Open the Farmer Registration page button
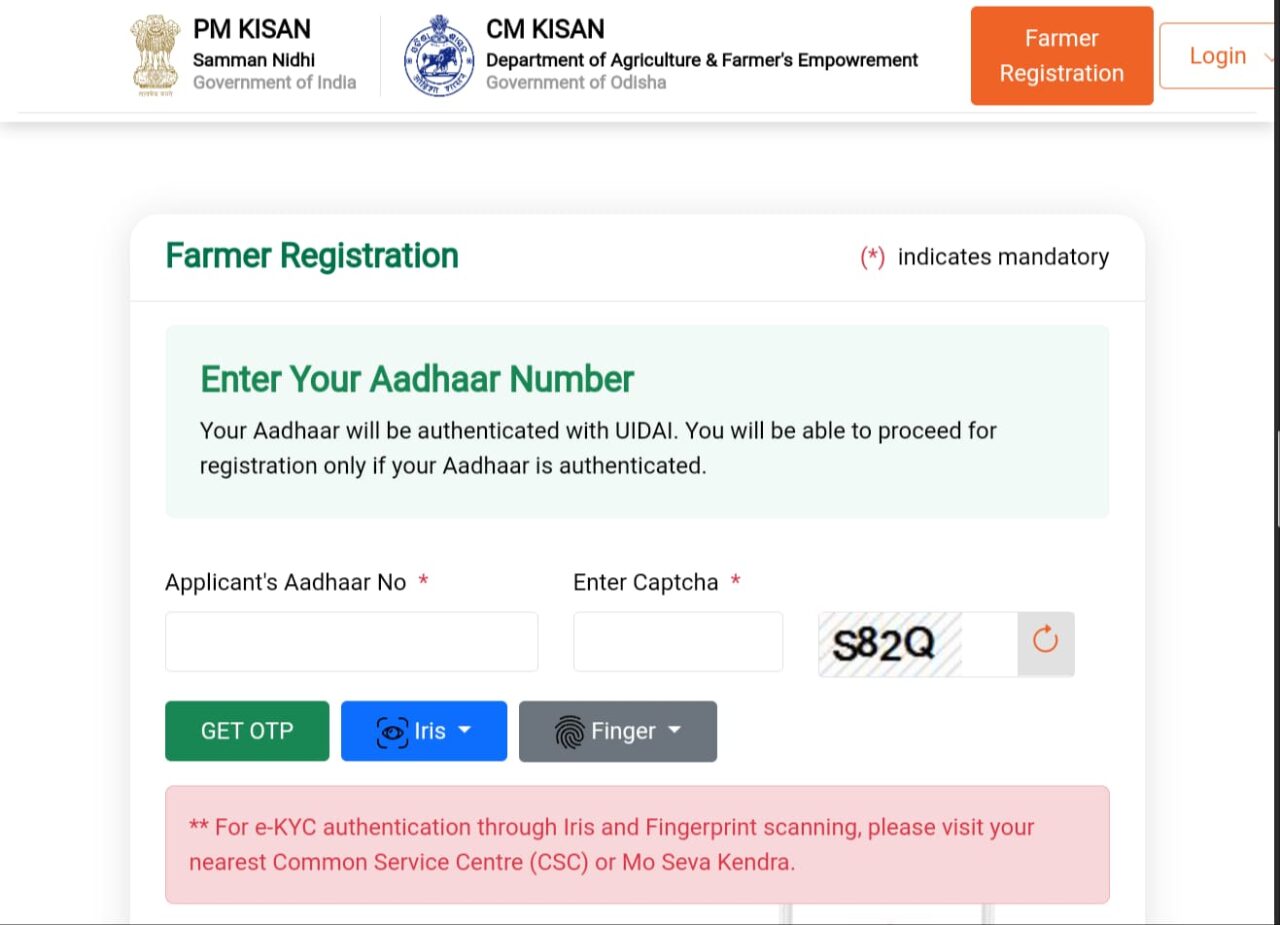 point(1061,56)
